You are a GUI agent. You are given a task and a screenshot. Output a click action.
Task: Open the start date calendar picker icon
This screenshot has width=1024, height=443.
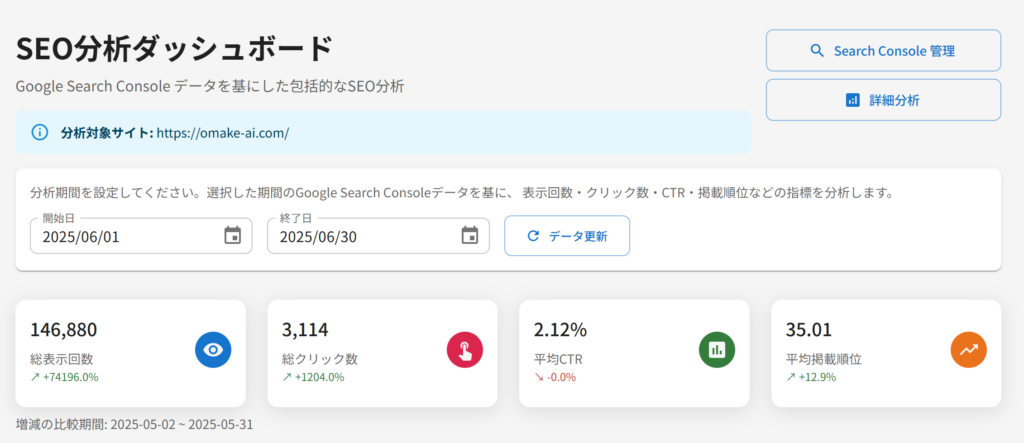(232, 235)
